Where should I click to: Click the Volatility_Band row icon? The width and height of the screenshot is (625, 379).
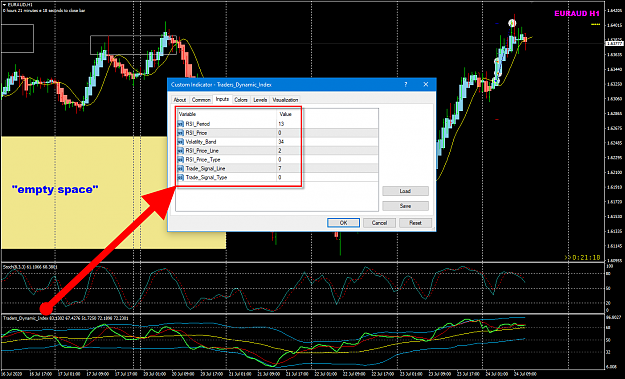181,142
